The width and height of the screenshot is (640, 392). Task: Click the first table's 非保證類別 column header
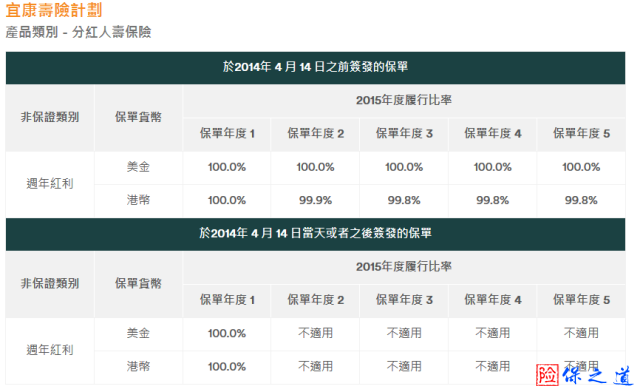[x=50, y=118]
